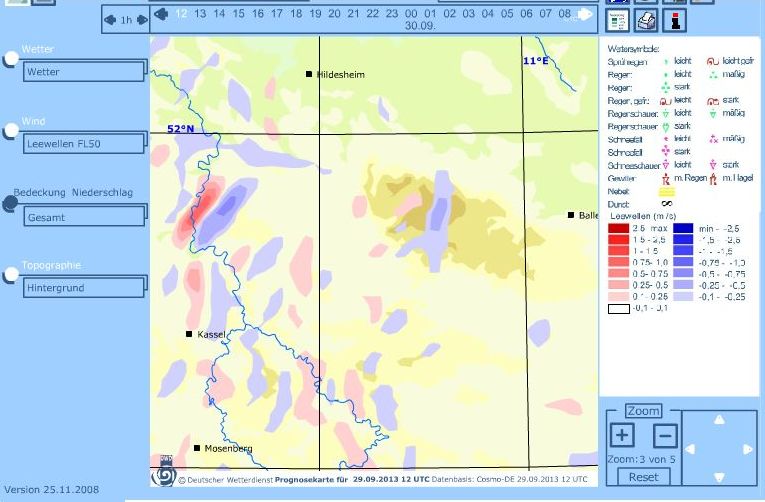
Task: Toggle the Topographie layer circle
Action: pyautogui.click(x=10, y=274)
